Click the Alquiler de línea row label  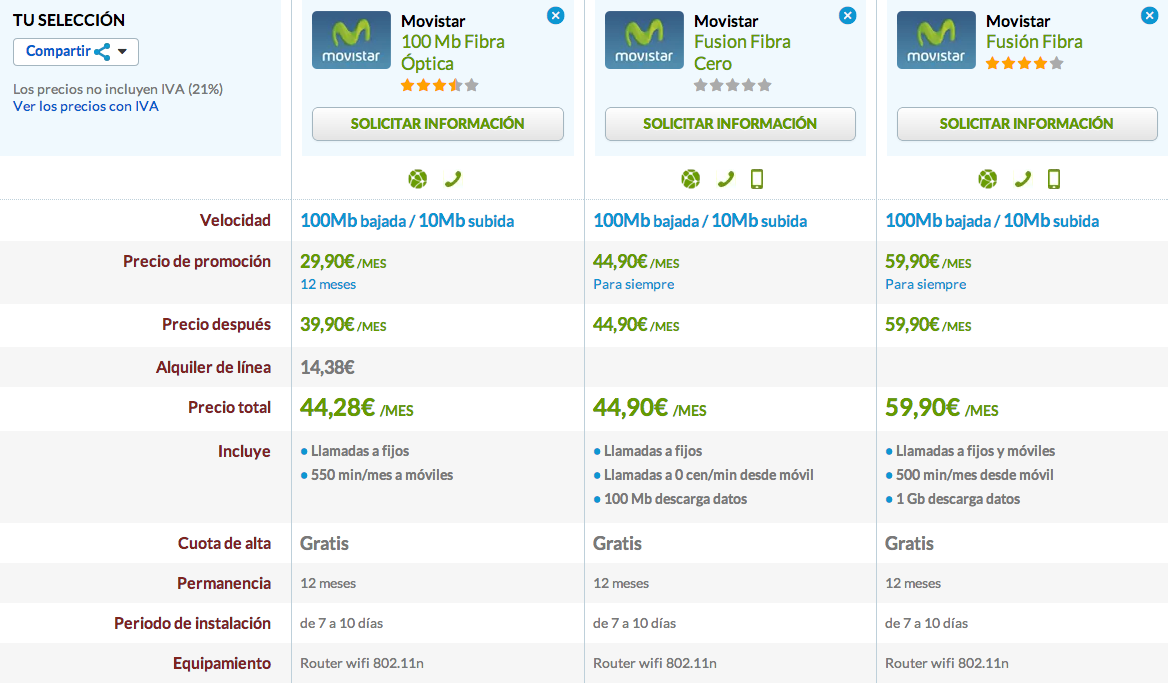[x=213, y=368]
